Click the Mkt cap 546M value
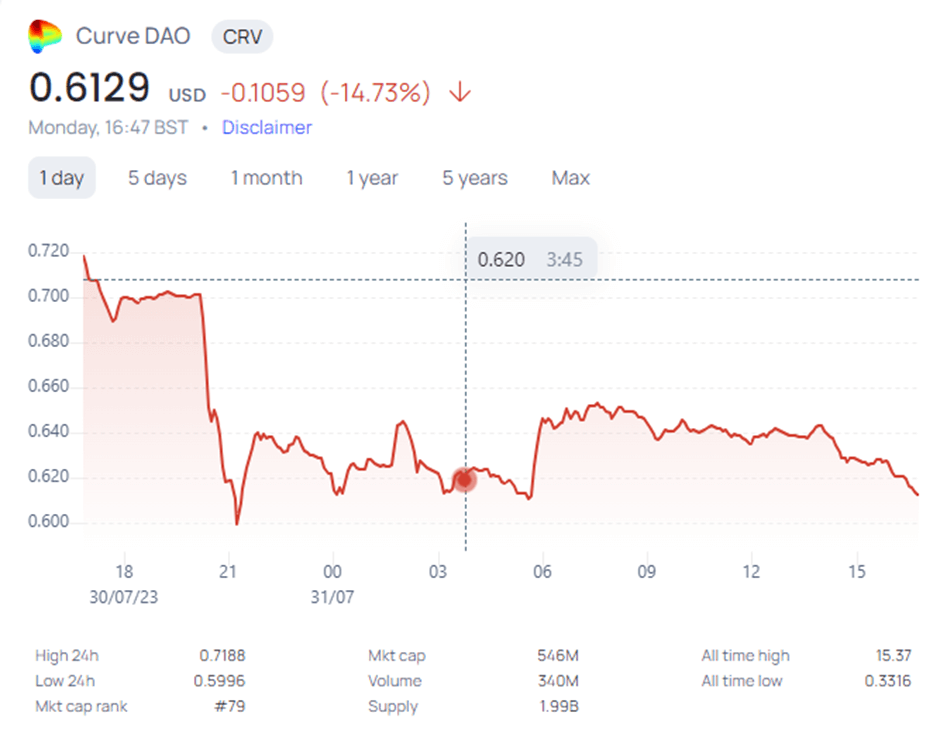Screen dimensions: 940x737 coord(558,655)
